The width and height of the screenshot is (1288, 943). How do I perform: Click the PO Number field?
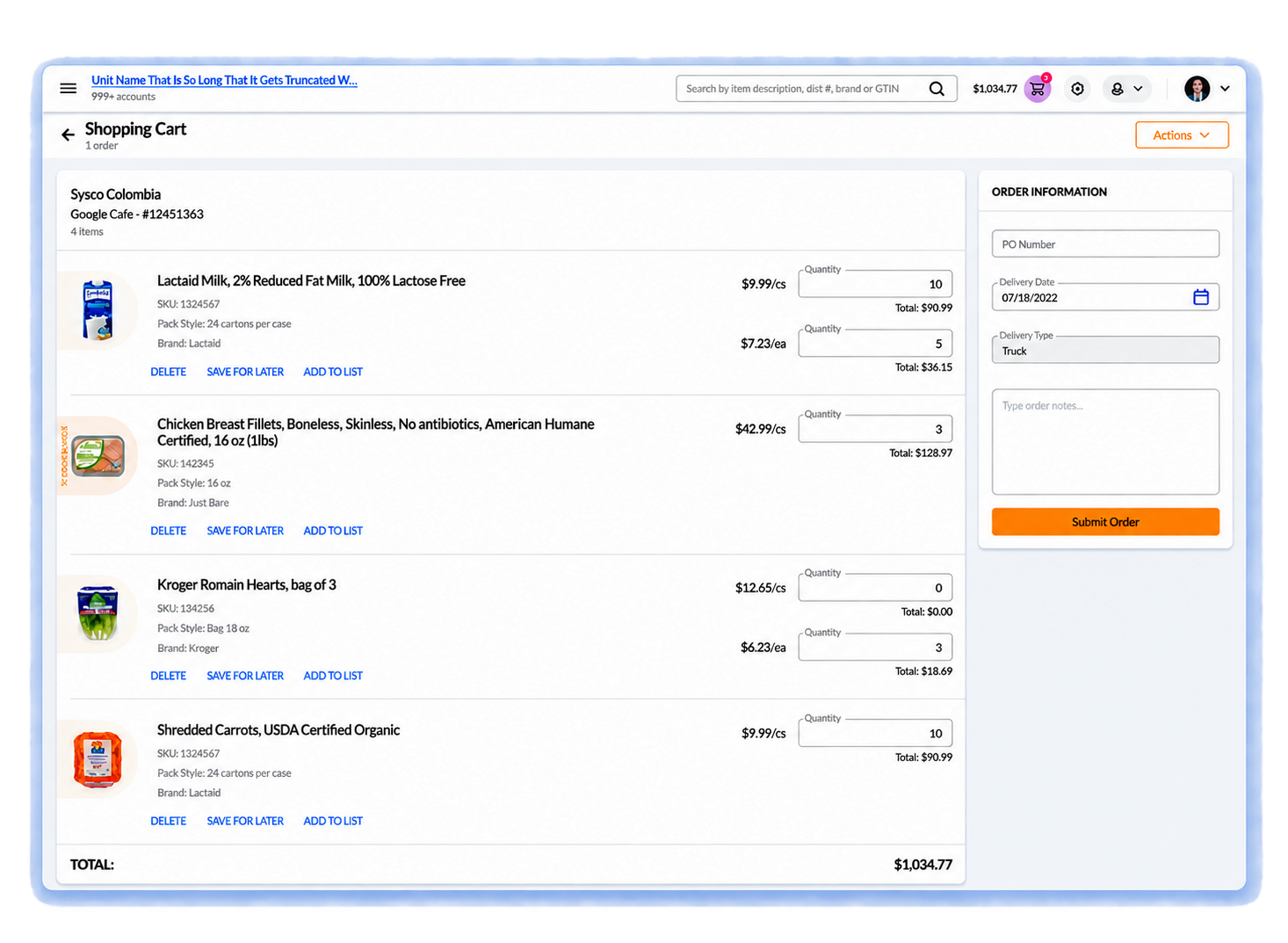coord(1105,243)
